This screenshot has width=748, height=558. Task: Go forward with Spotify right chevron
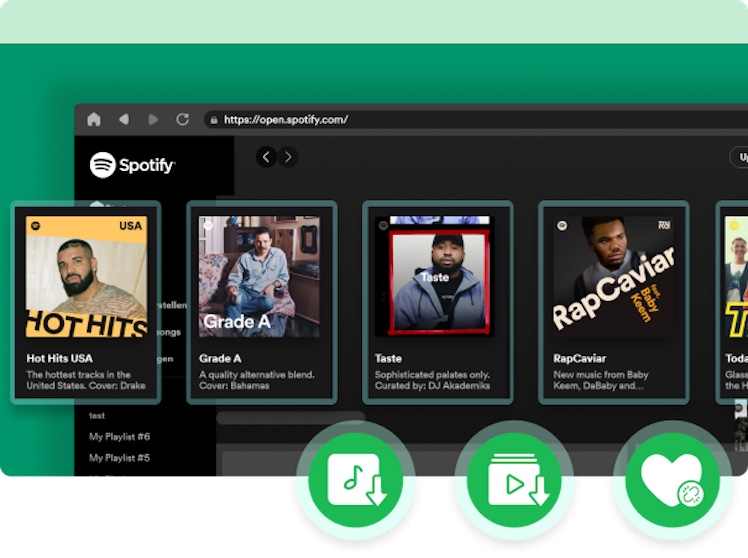pos(288,156)
